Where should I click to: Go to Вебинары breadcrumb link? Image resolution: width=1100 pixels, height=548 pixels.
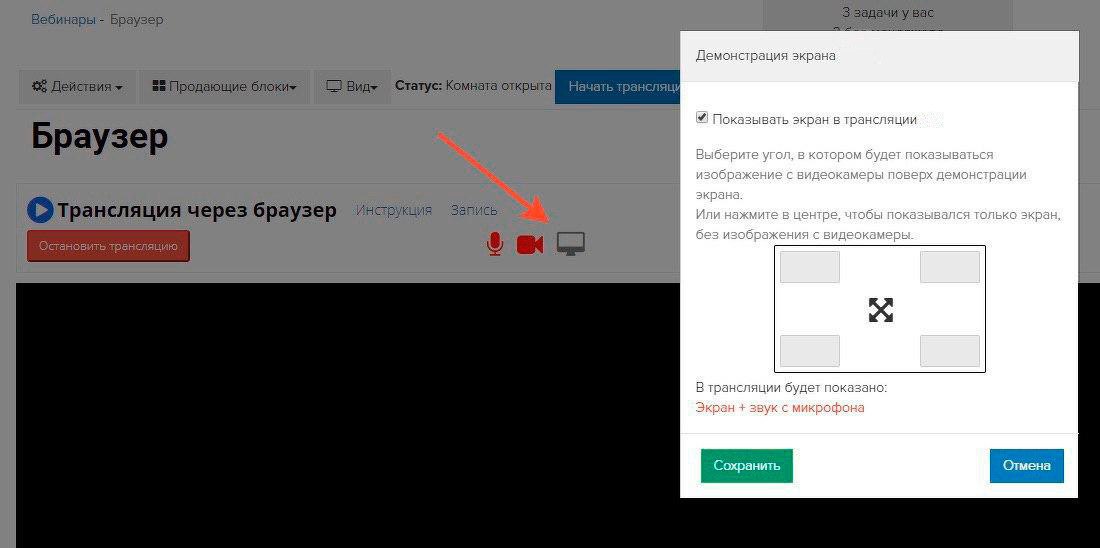click(63, 20)
